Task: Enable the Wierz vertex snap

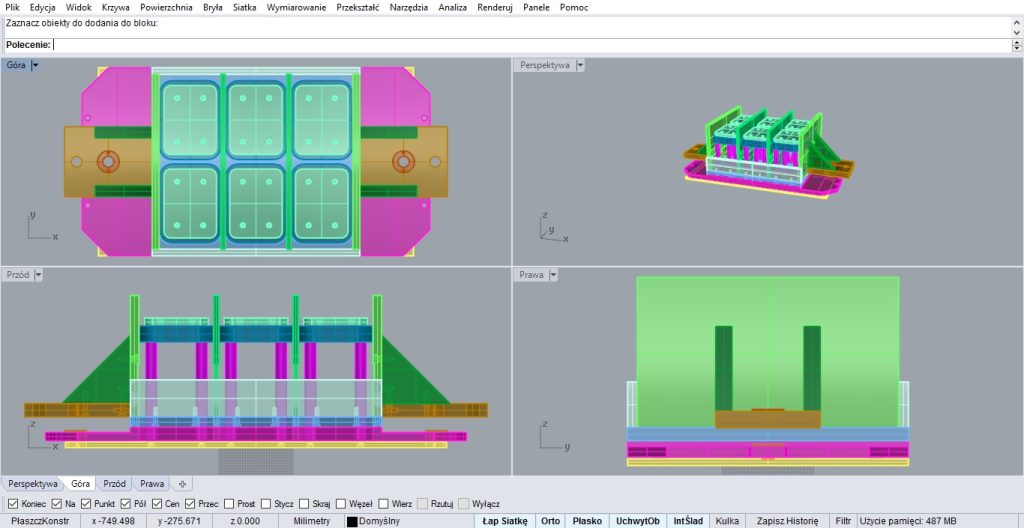Action: (383, 504)
